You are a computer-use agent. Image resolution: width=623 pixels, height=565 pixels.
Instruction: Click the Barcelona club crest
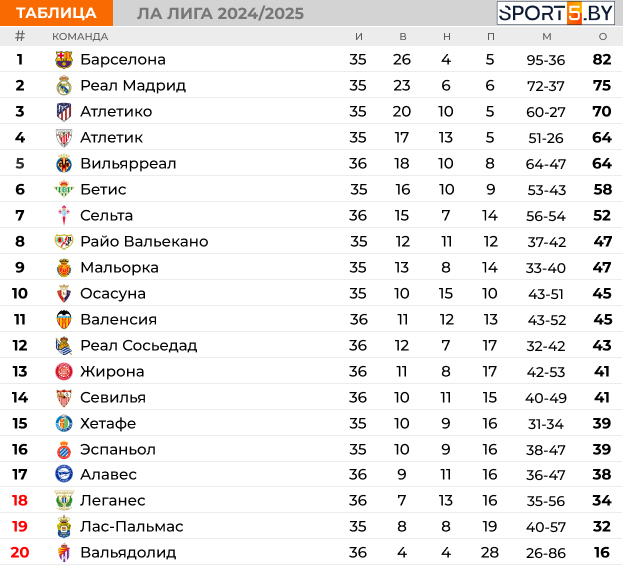[x=64, y=60]
